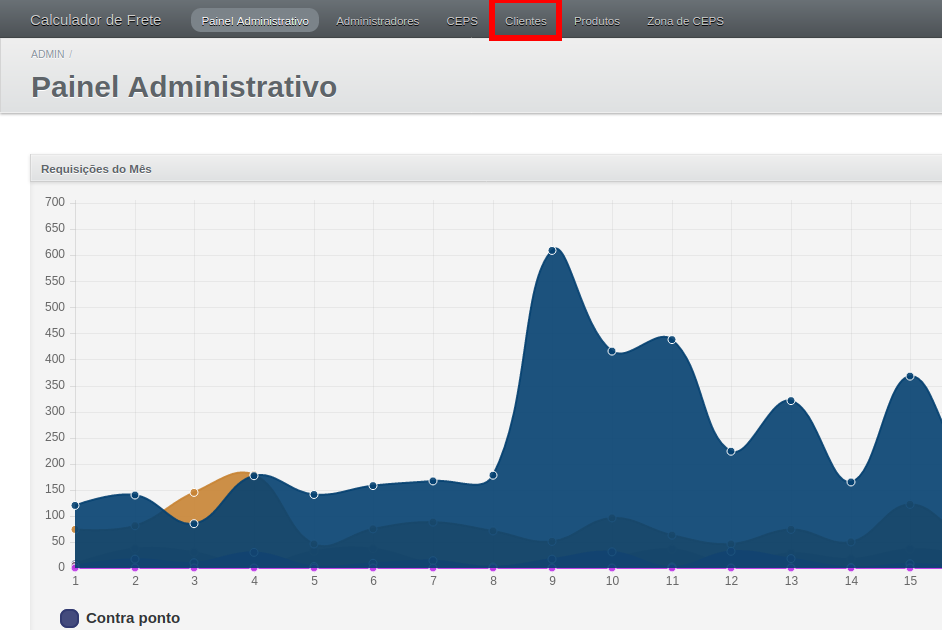Select the blue data point at day 4
This screenshot has height=630, width=942.
tap(254, 476)
